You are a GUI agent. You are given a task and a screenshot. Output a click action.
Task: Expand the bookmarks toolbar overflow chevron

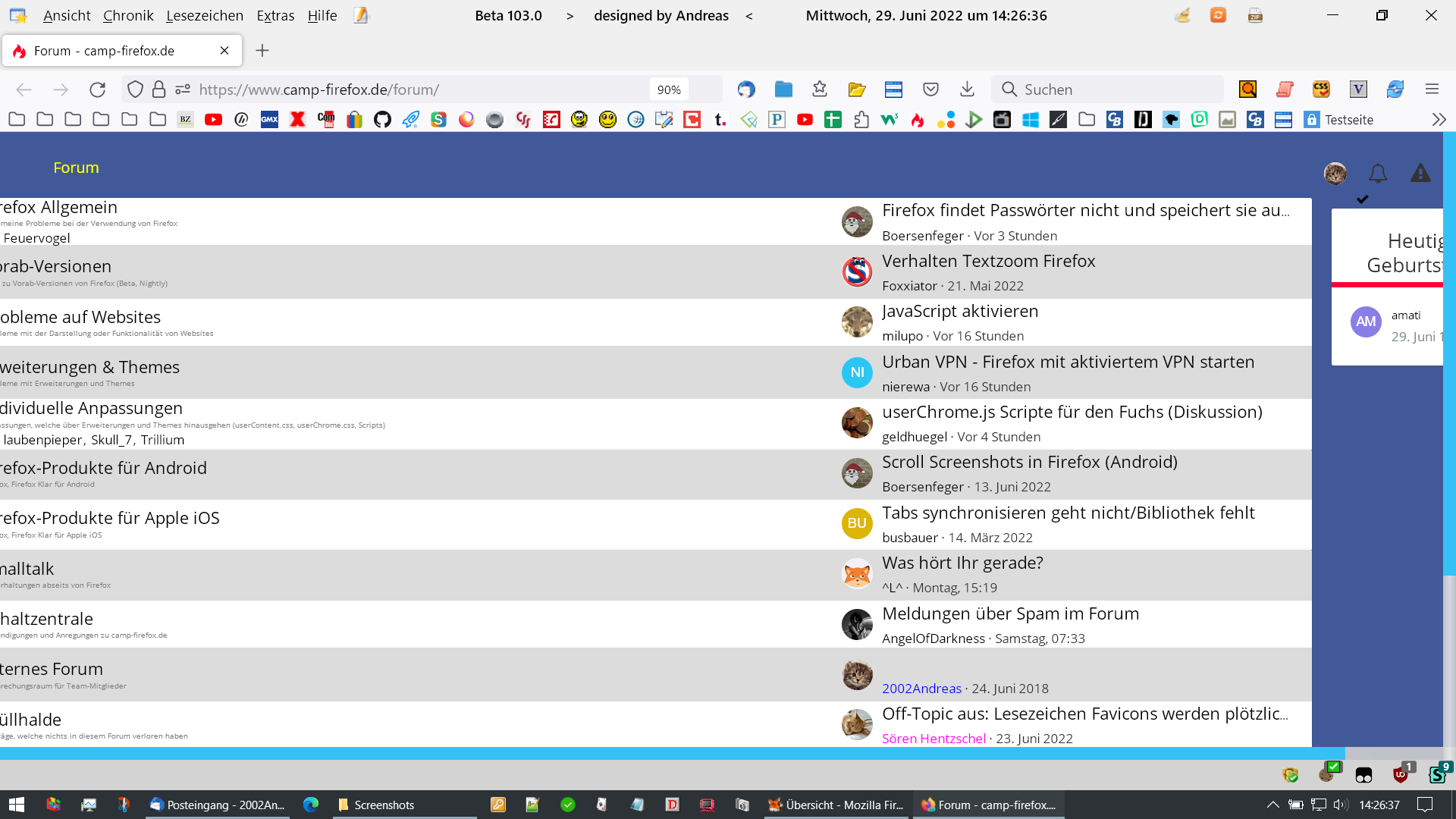coord(1439,120)
